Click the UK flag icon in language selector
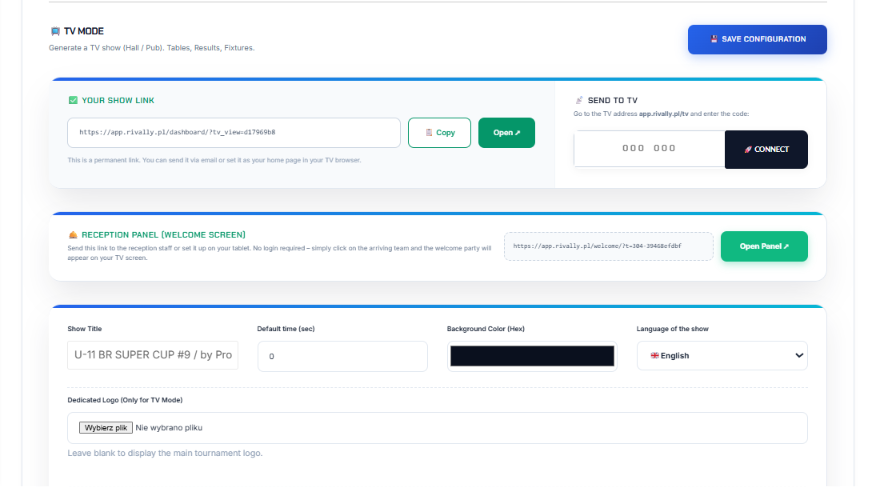 (x=654, y=356)
